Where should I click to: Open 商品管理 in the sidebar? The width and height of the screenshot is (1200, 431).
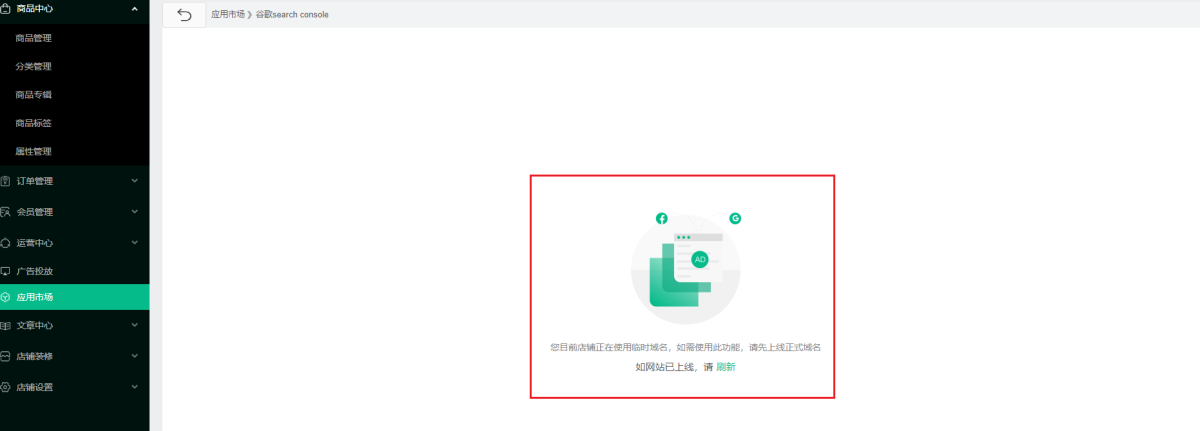pyautogui.click(x=34, y=38)
